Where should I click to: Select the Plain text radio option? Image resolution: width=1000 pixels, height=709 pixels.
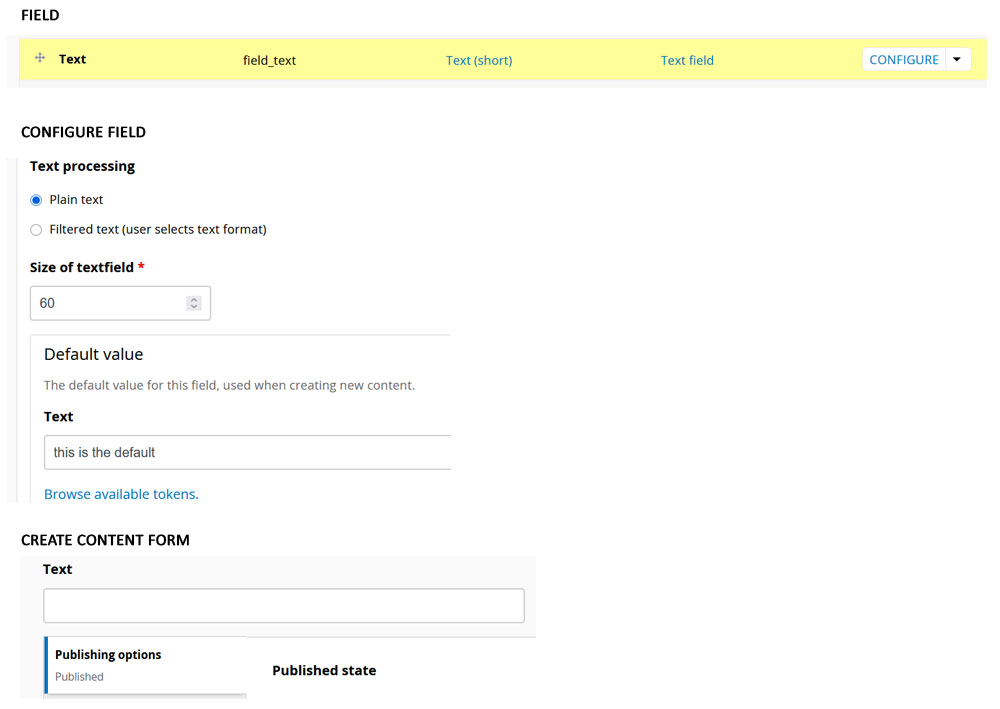[x=36, y=200]
